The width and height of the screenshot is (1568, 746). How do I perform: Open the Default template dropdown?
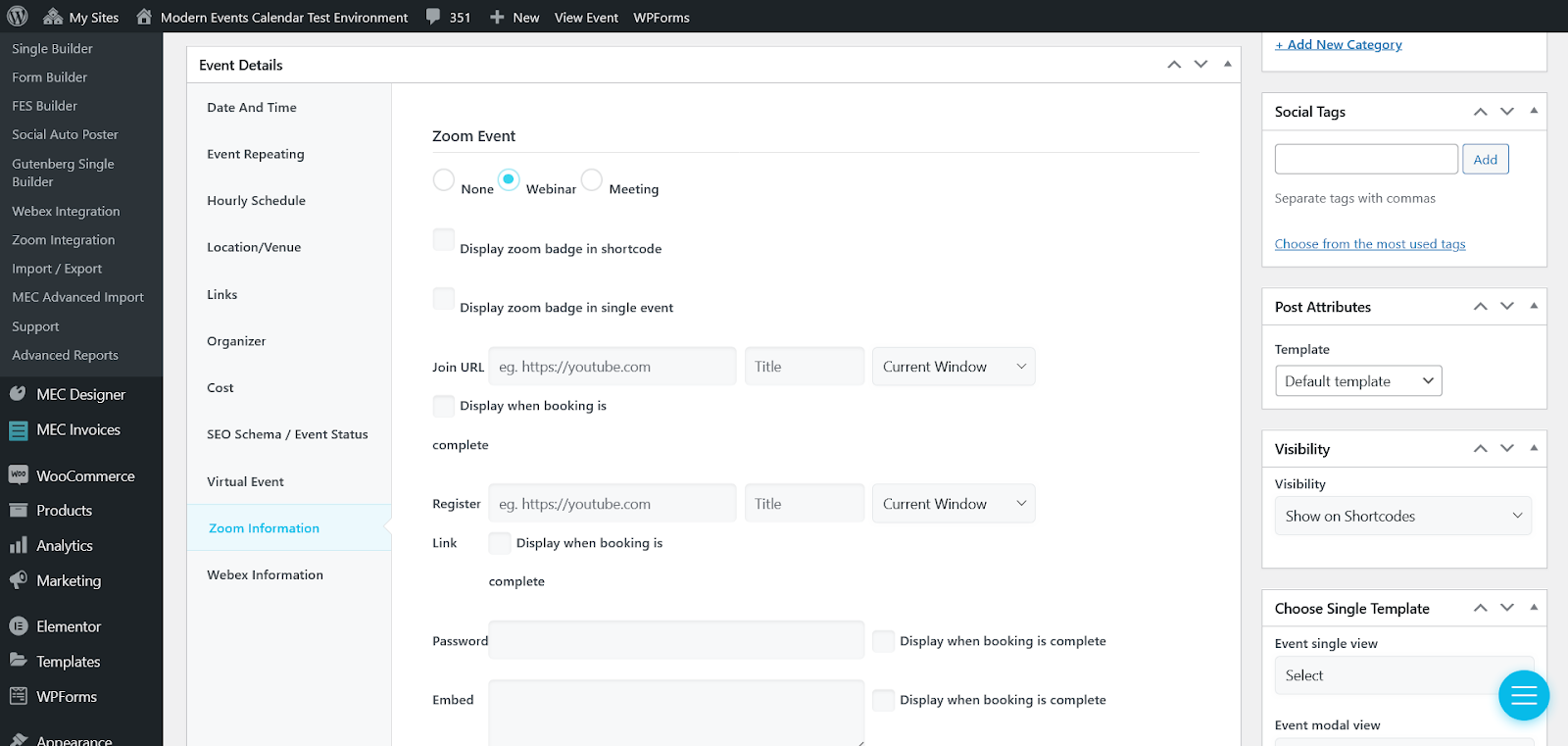[x=1358, y=380]
